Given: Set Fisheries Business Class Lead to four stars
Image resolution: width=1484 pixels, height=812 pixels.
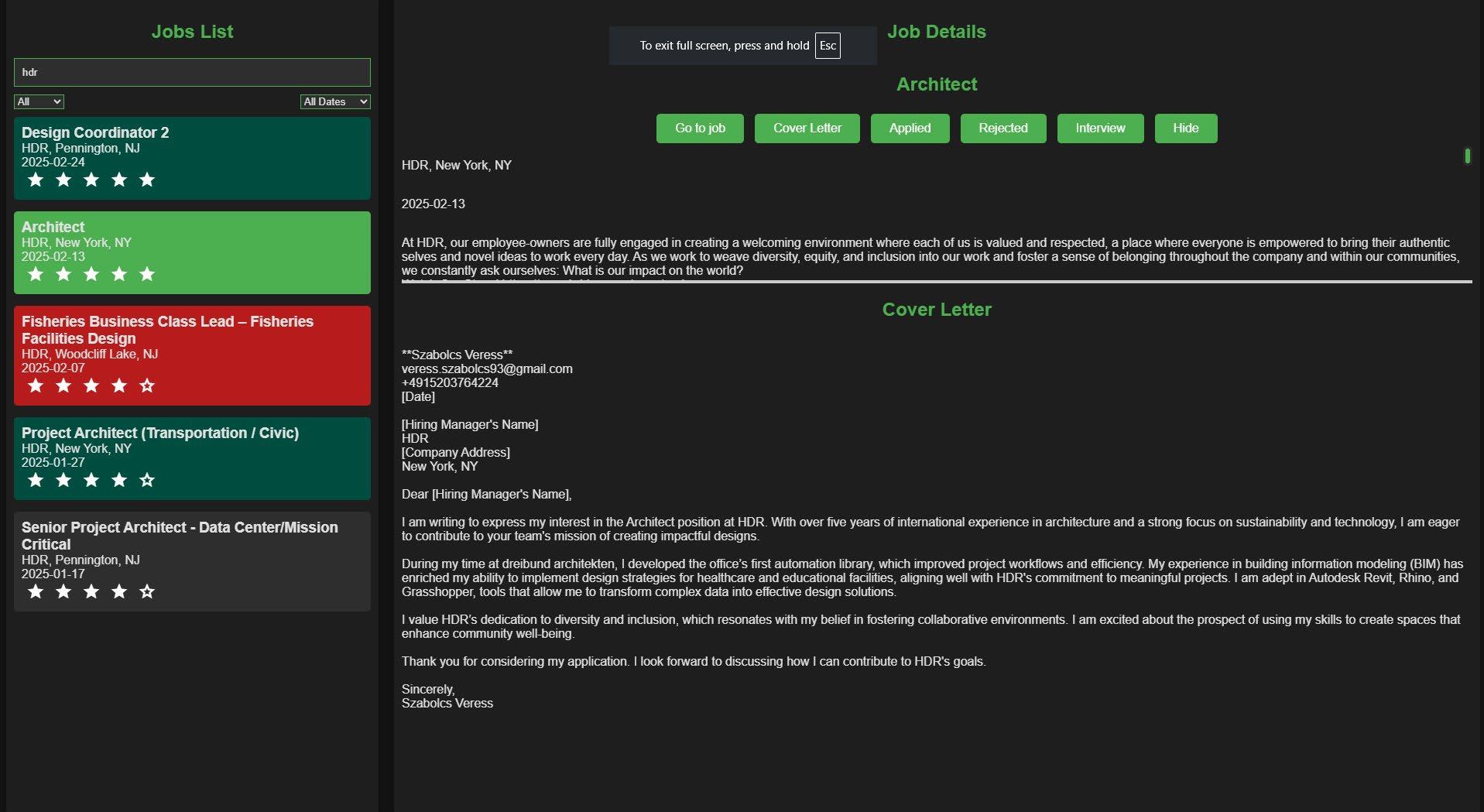Looking at the screenshot, I should click(x=119, y=386).
